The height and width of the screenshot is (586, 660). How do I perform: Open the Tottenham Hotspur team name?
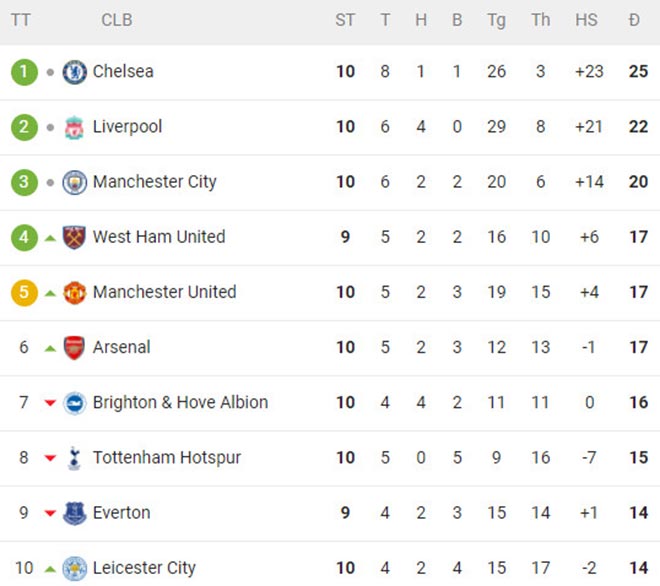tap(167, 458)
